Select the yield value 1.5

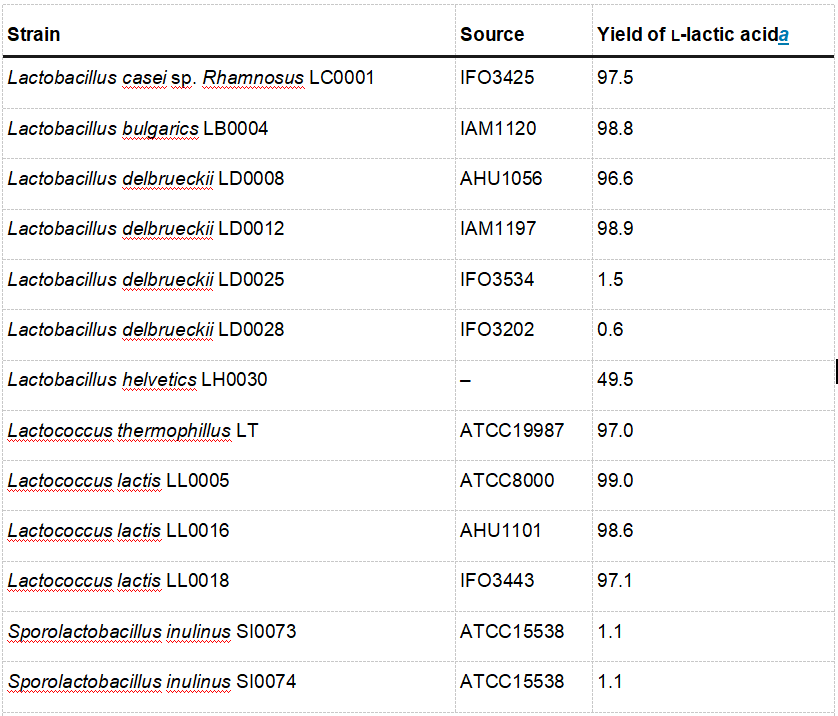click(610, 279)
